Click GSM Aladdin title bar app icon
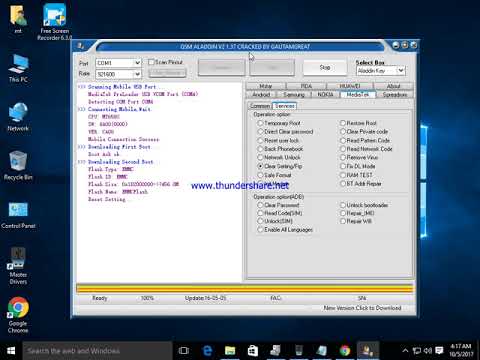The height and width of the screenshot is (360, 480). click(x=81, y=46)
